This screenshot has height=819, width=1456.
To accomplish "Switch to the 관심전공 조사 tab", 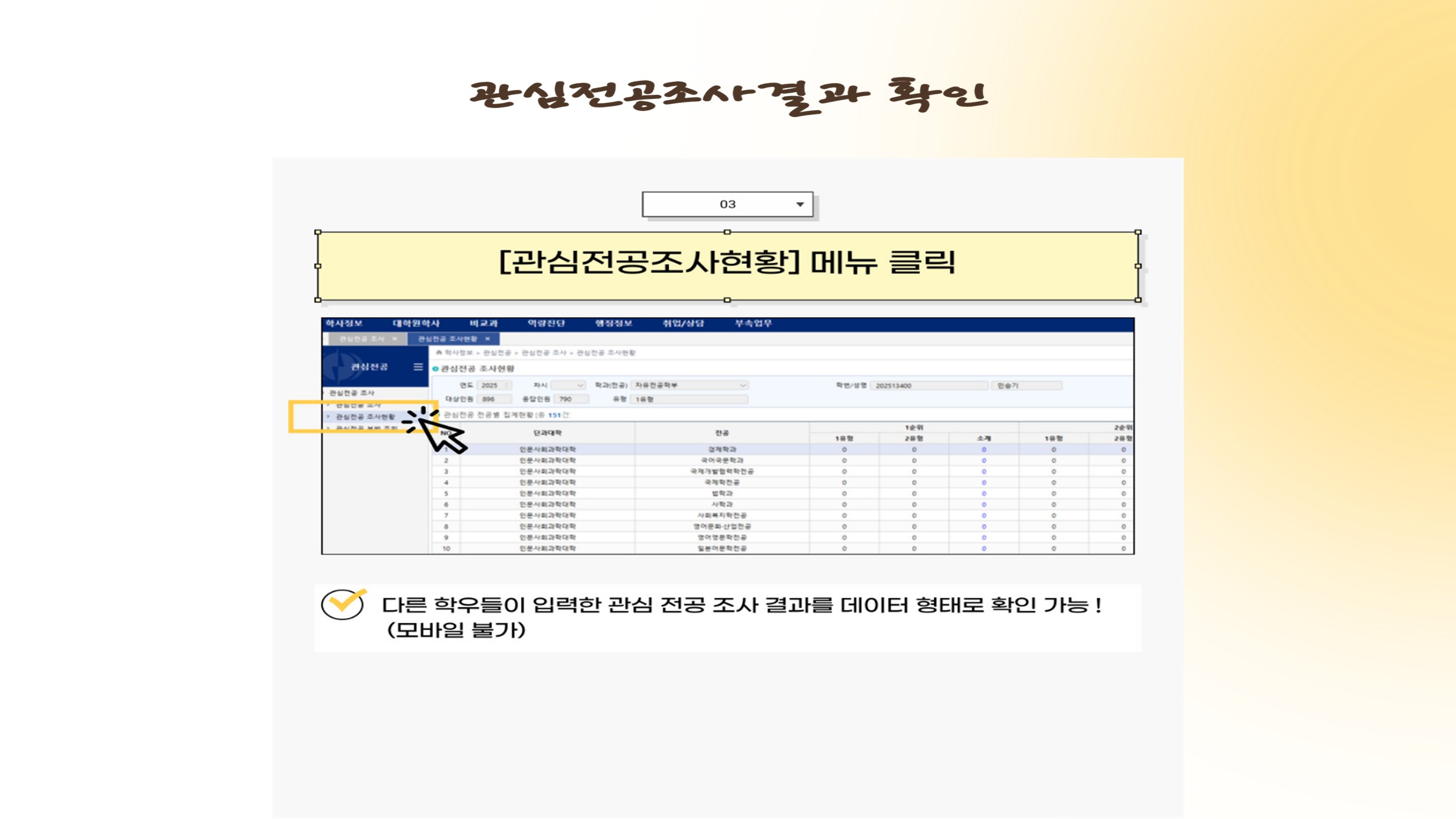I will (362, 339).
